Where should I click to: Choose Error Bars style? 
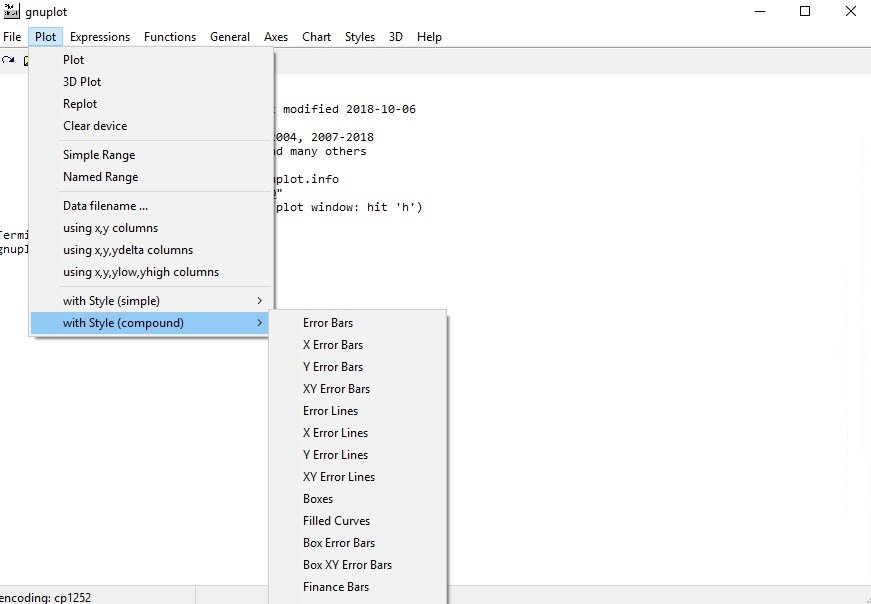pos(357,323)
